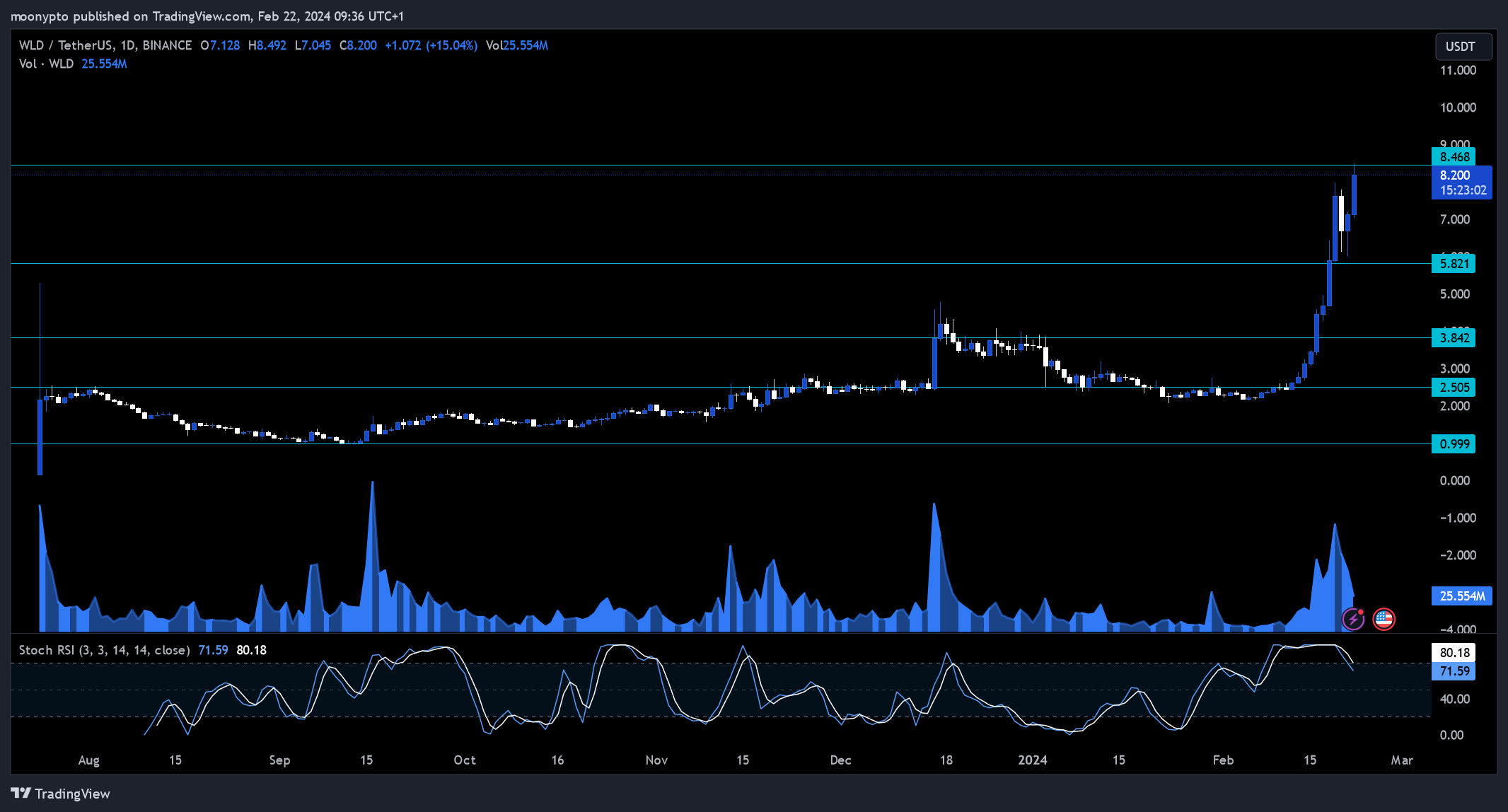Click the current price 8.200 countdown label

pyautogui.click(x=1461, y=182)
